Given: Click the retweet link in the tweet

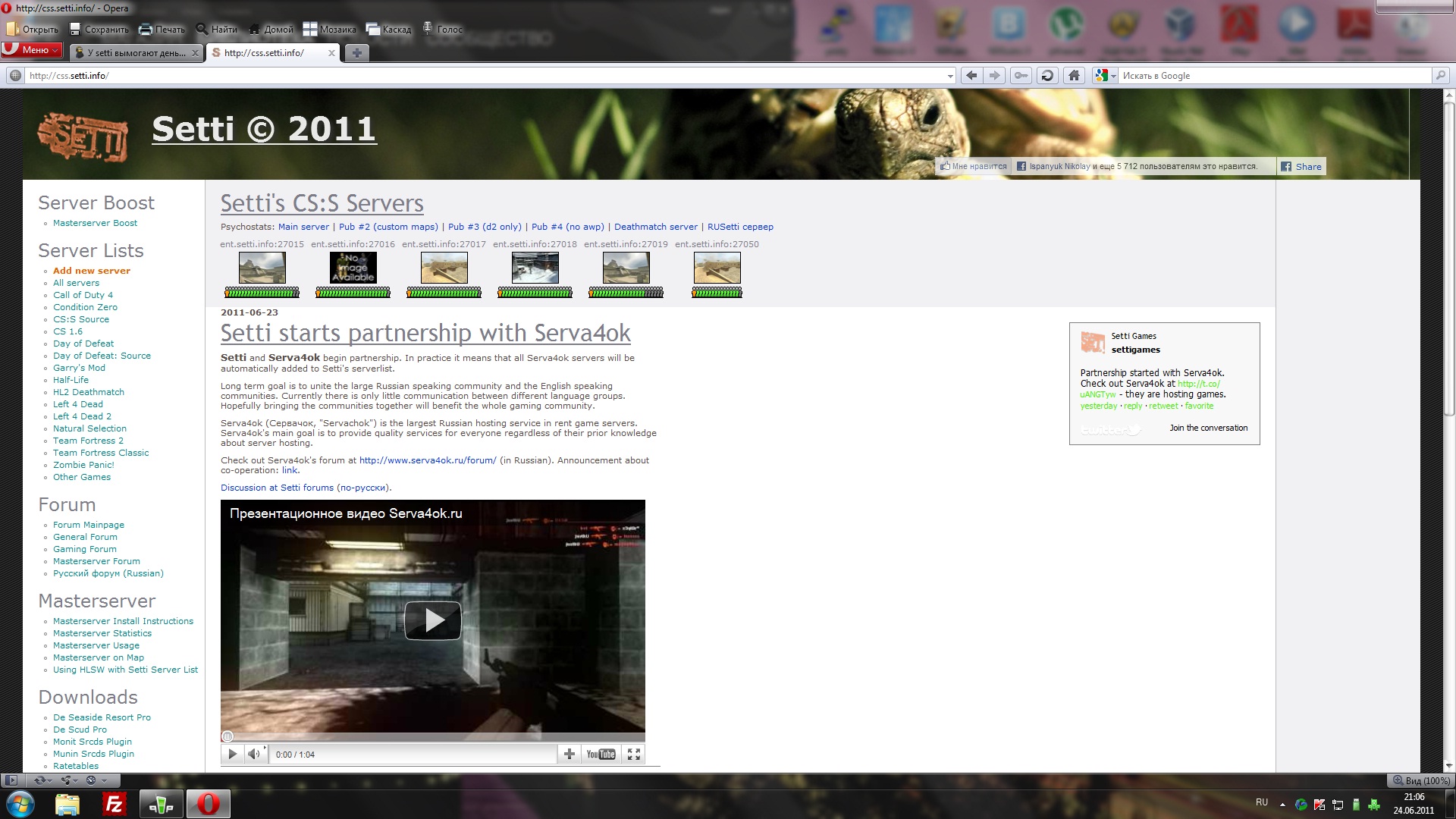Looking at the screenshot, I should click(1163, 406).
